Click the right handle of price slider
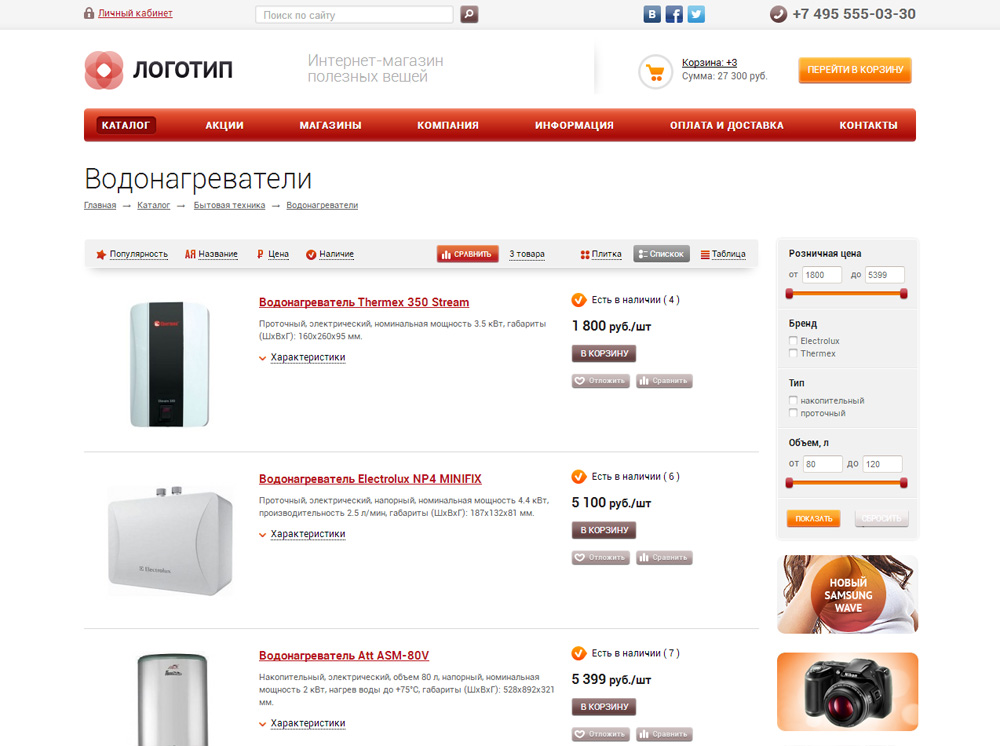Image resolution: width=1000 pixels, height=746 pixels. point(904,293)
